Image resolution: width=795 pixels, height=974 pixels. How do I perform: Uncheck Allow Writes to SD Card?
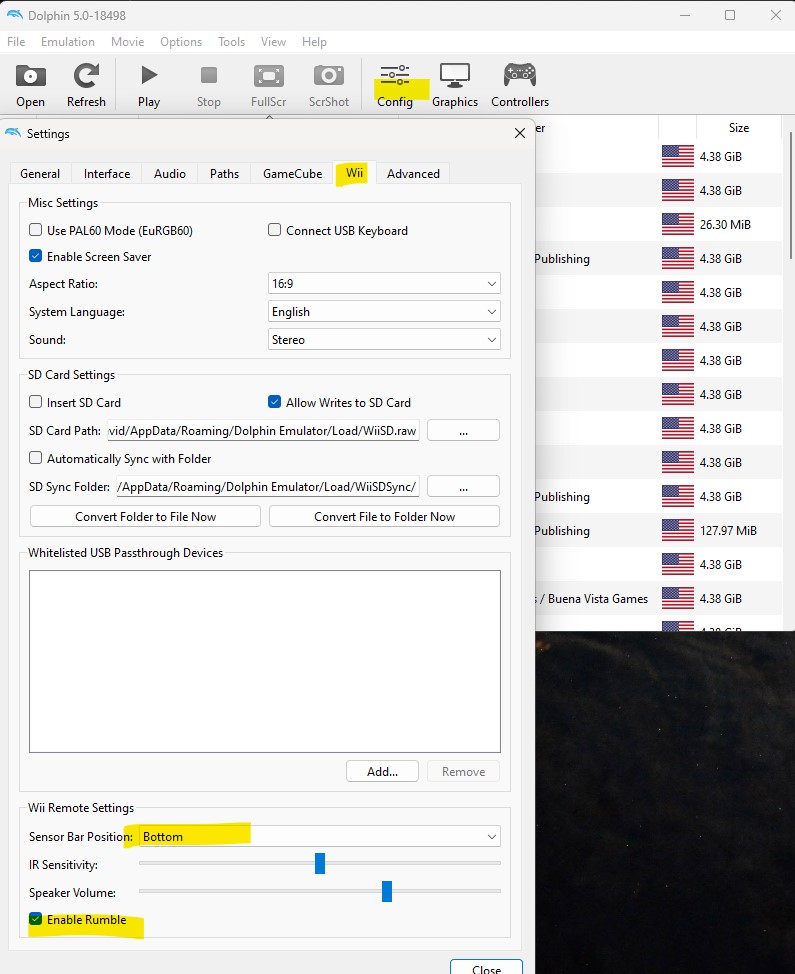tap(275, 402)
